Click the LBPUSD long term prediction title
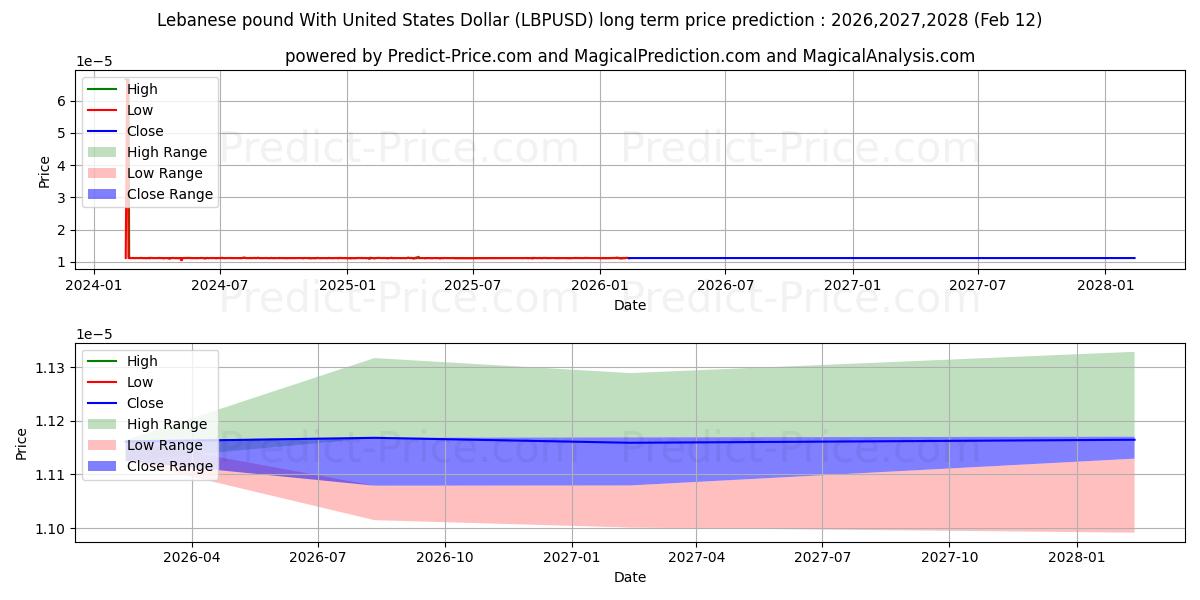 (600, 20)
